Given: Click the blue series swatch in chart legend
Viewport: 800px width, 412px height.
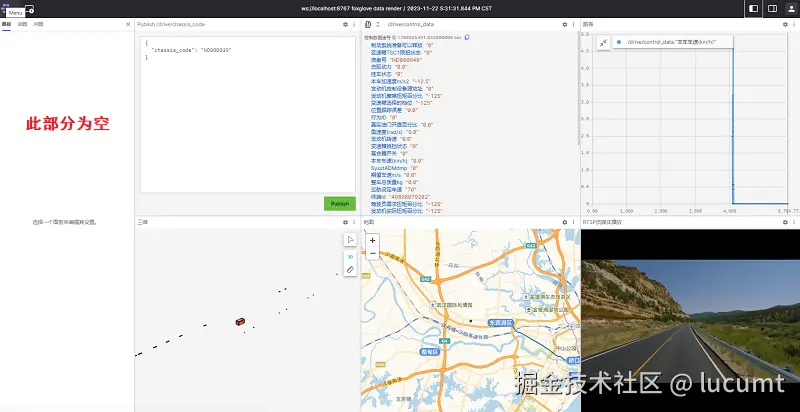Looking at the screenshot, I should [x=619, y=42].
